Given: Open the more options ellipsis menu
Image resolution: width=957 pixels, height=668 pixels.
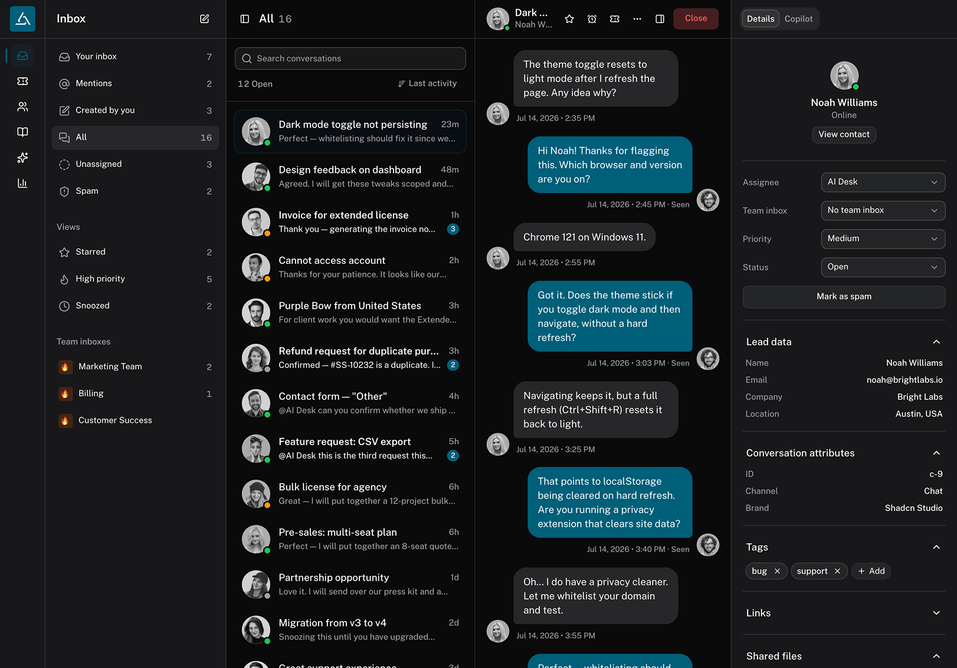Looking at the screenshot, I should click(x=637, y=19).
